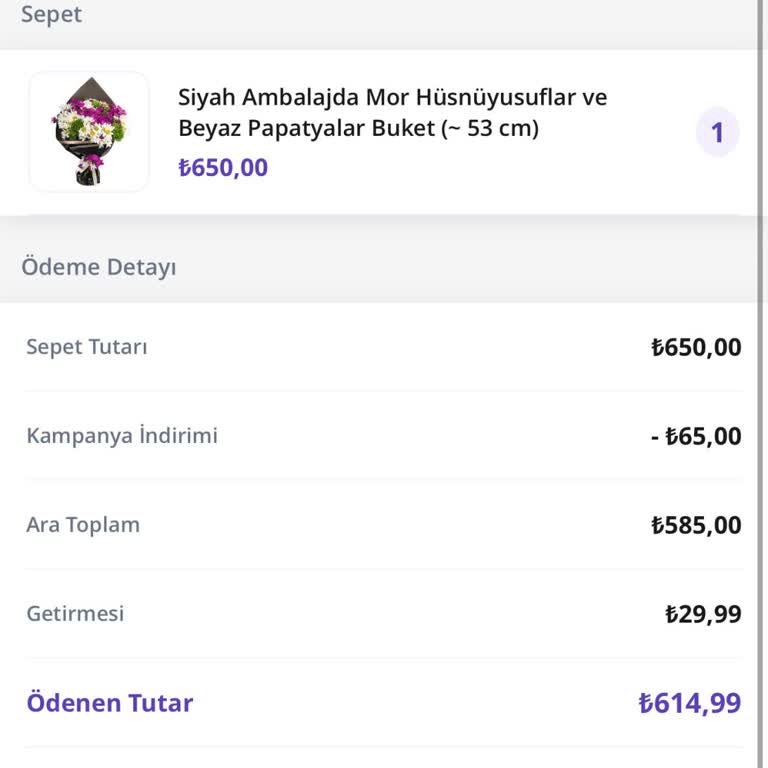Click the delivery fee amount ₺29,99
Image resolution: width=768 pixels, height=768 pixels.
pyautogui.click(x=703, y=614)
